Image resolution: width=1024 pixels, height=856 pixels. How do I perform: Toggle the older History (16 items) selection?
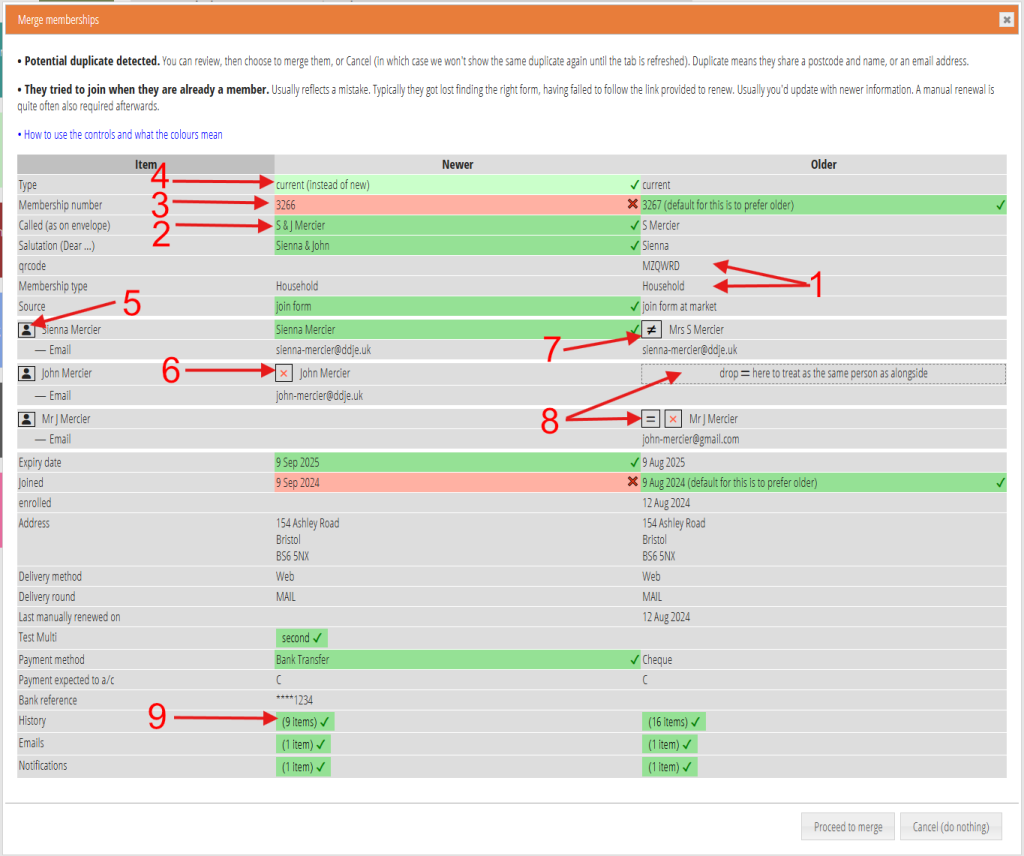[673, 721]
